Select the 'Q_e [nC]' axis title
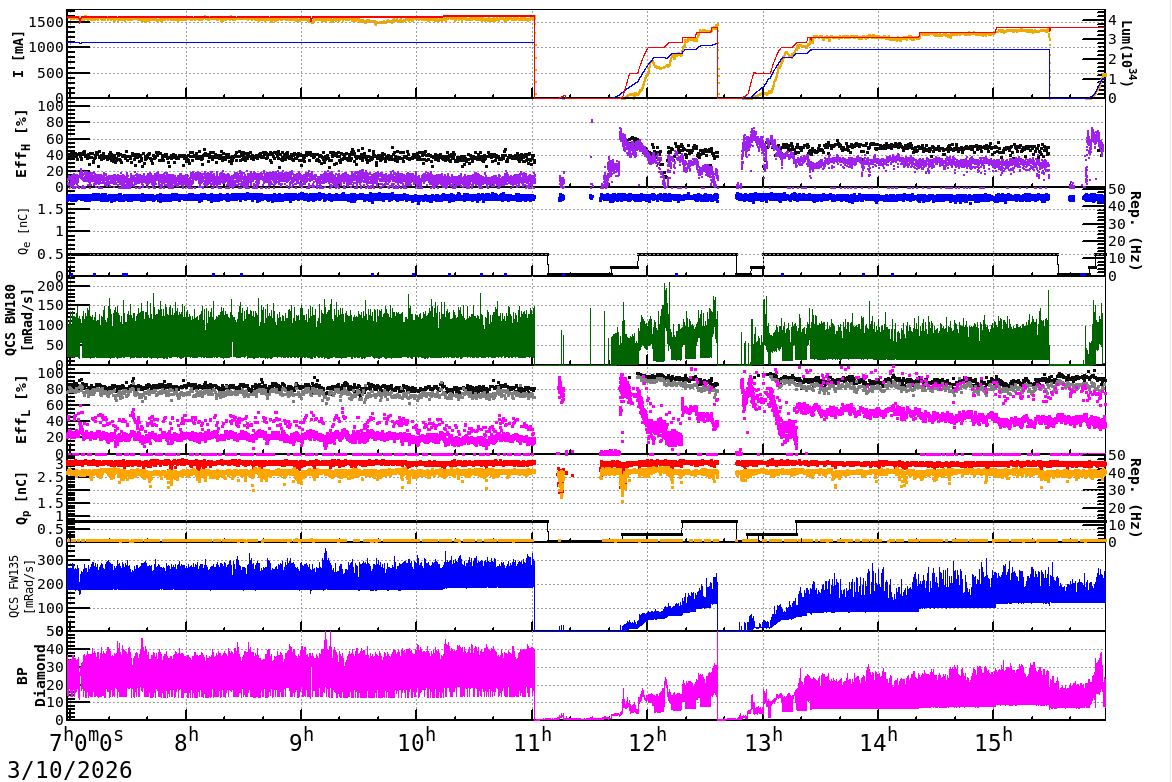Viewport: 1172px width, 782px height. tap(23, 232)
